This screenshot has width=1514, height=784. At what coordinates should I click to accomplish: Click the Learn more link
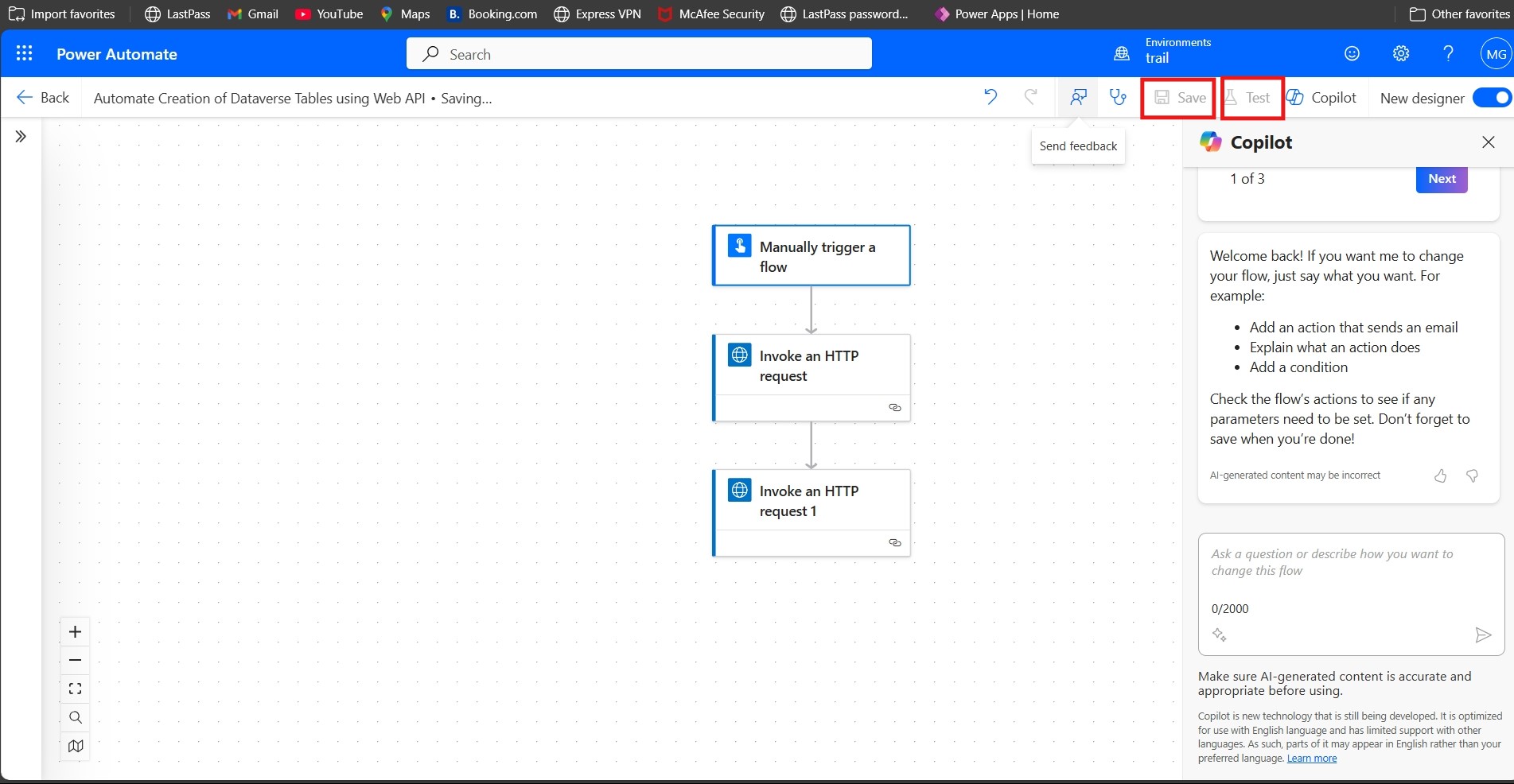coord(1311,758)
